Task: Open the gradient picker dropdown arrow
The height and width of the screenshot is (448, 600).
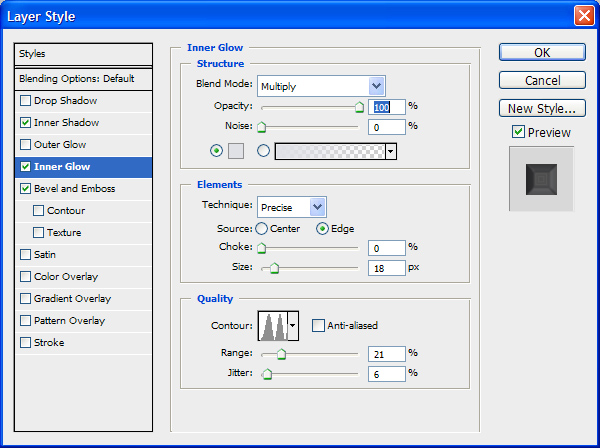Action: pos(391,151)
